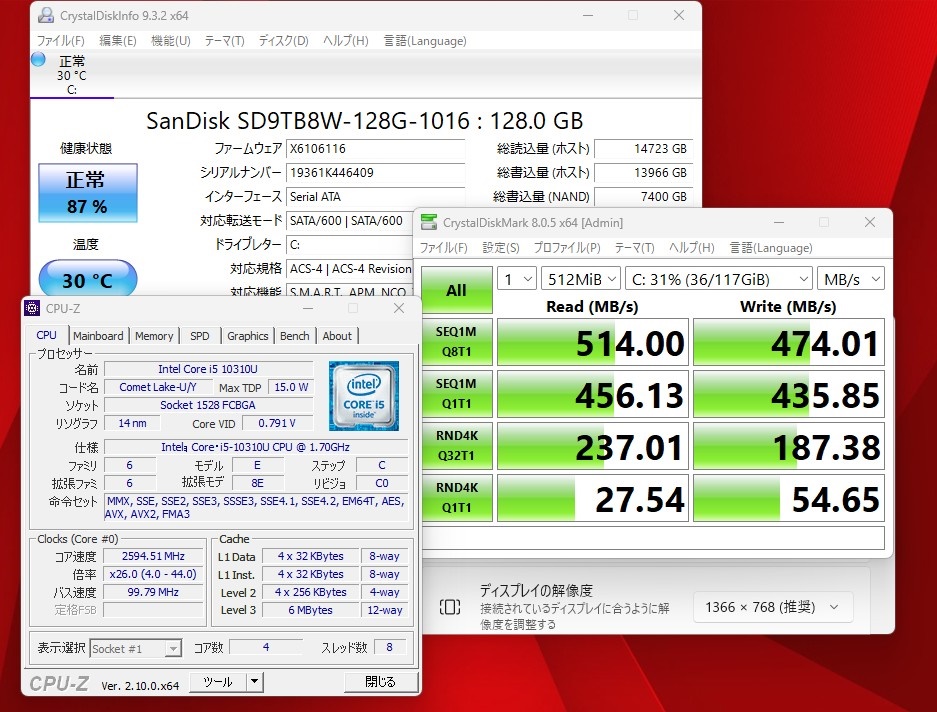This screenshot has height=712, width=937.
Task: Switch to the Bench tab in CPU-Z
Action: 295,336
